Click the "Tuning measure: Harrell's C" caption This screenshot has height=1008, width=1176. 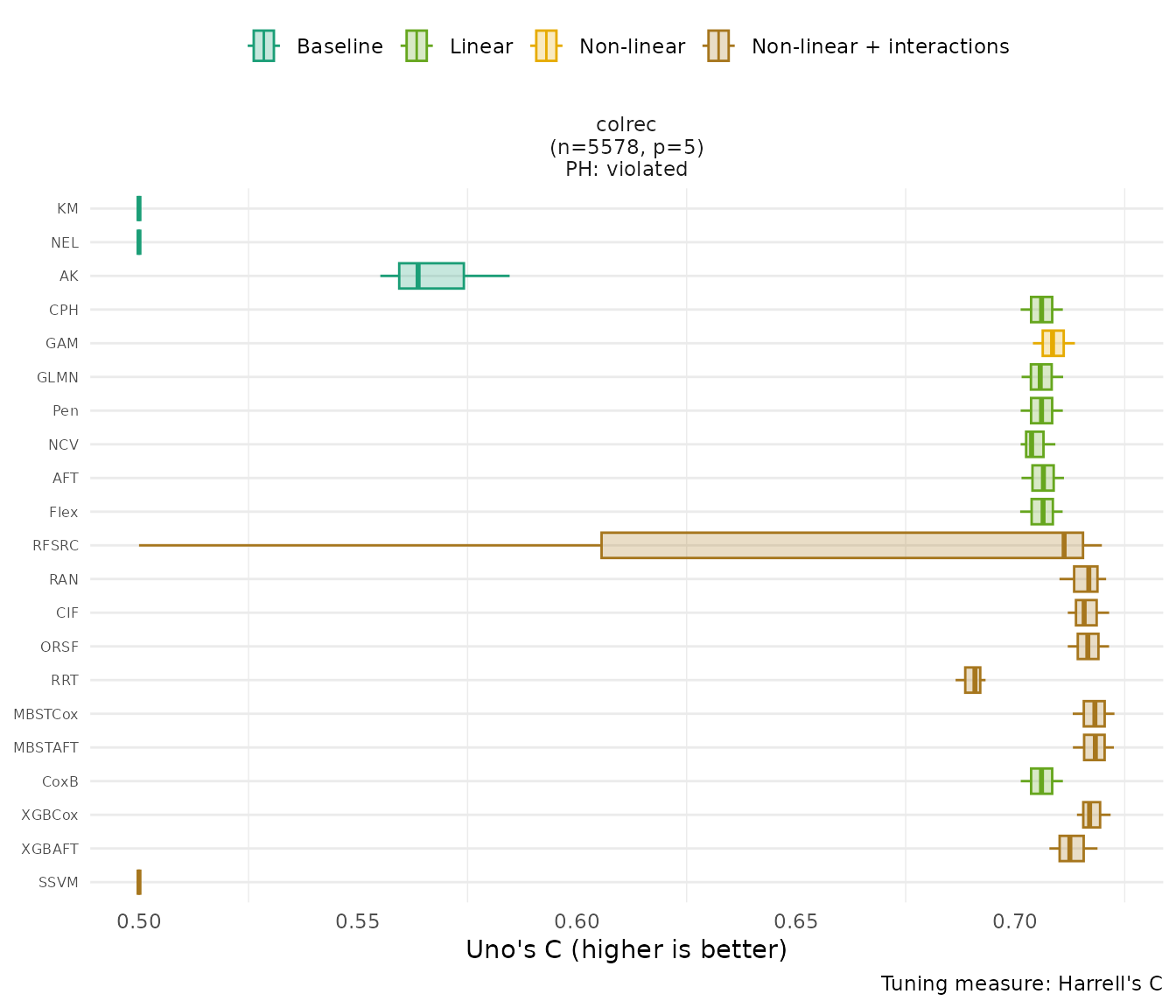click(1021, 983)
